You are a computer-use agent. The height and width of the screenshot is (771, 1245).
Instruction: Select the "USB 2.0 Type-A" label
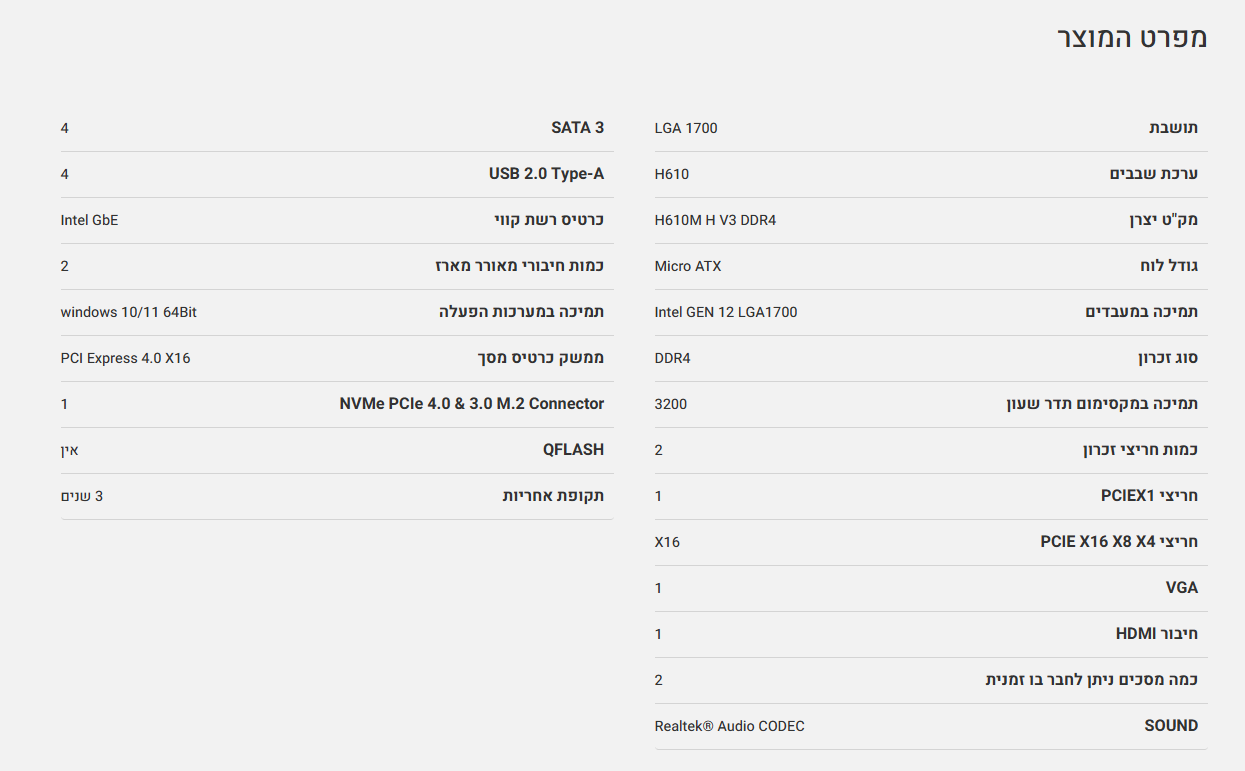tap(546, 174)
